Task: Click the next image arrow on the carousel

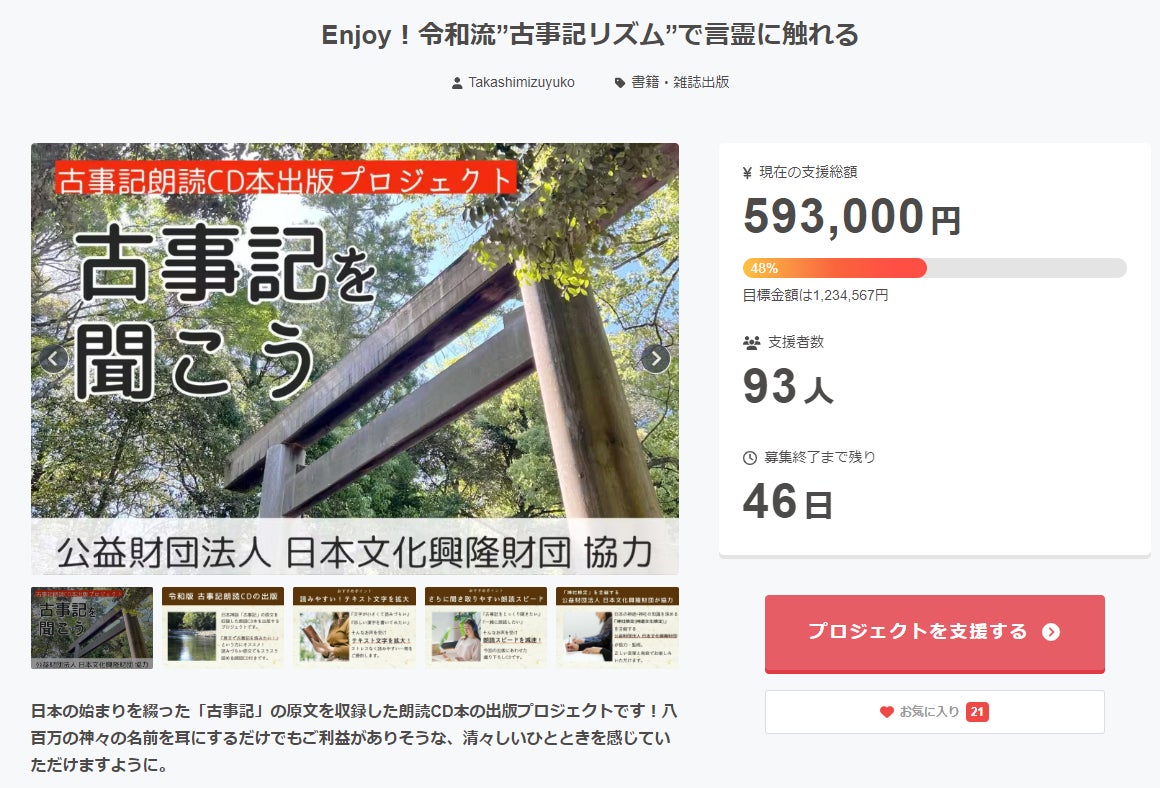Action: click(655, 359)
